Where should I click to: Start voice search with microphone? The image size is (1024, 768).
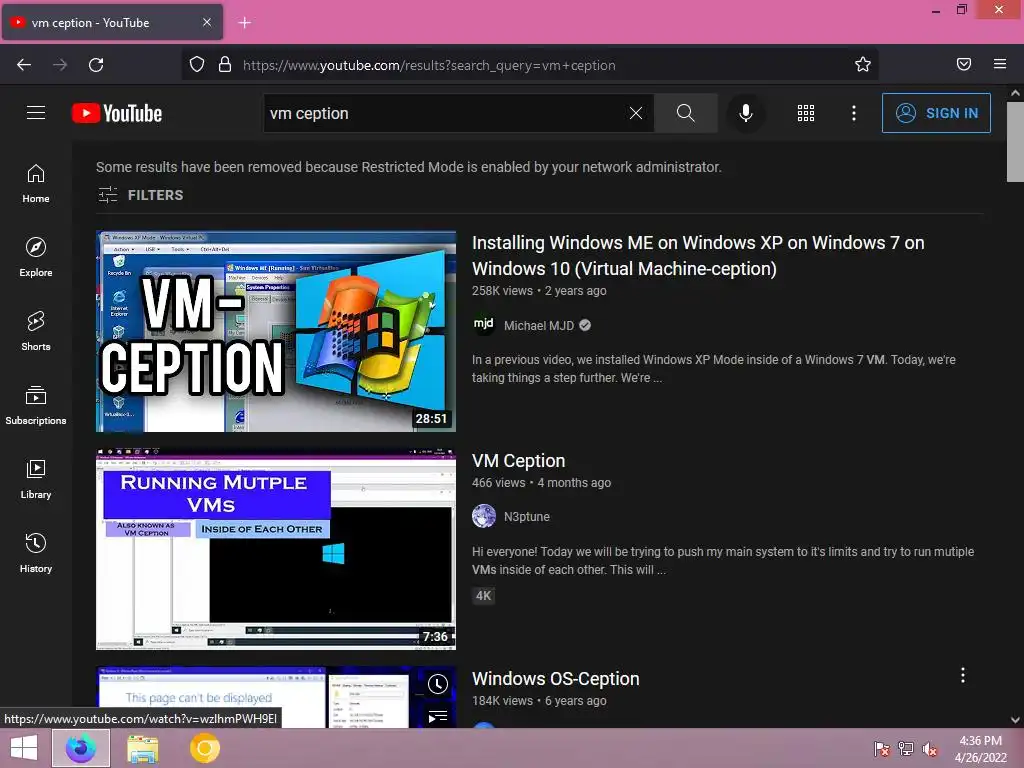coord(746,113)
